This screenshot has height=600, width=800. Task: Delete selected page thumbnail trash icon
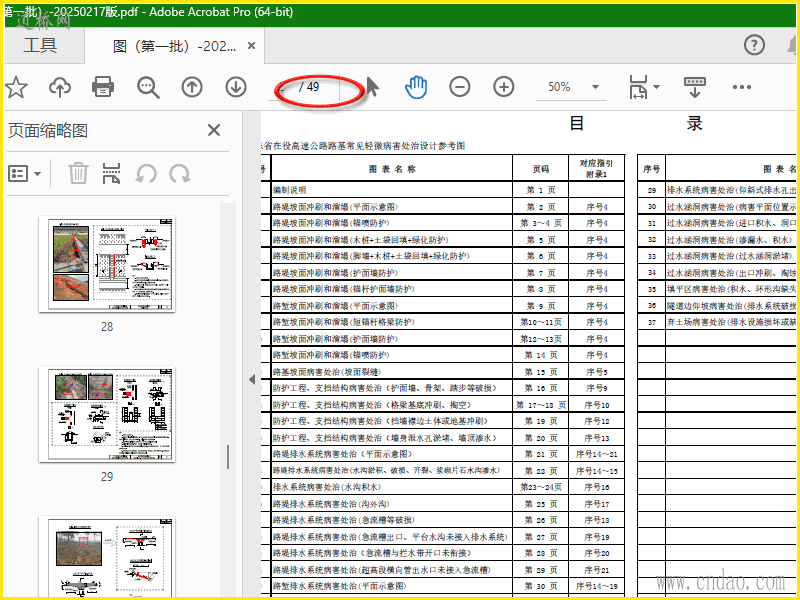coord(78,173)
